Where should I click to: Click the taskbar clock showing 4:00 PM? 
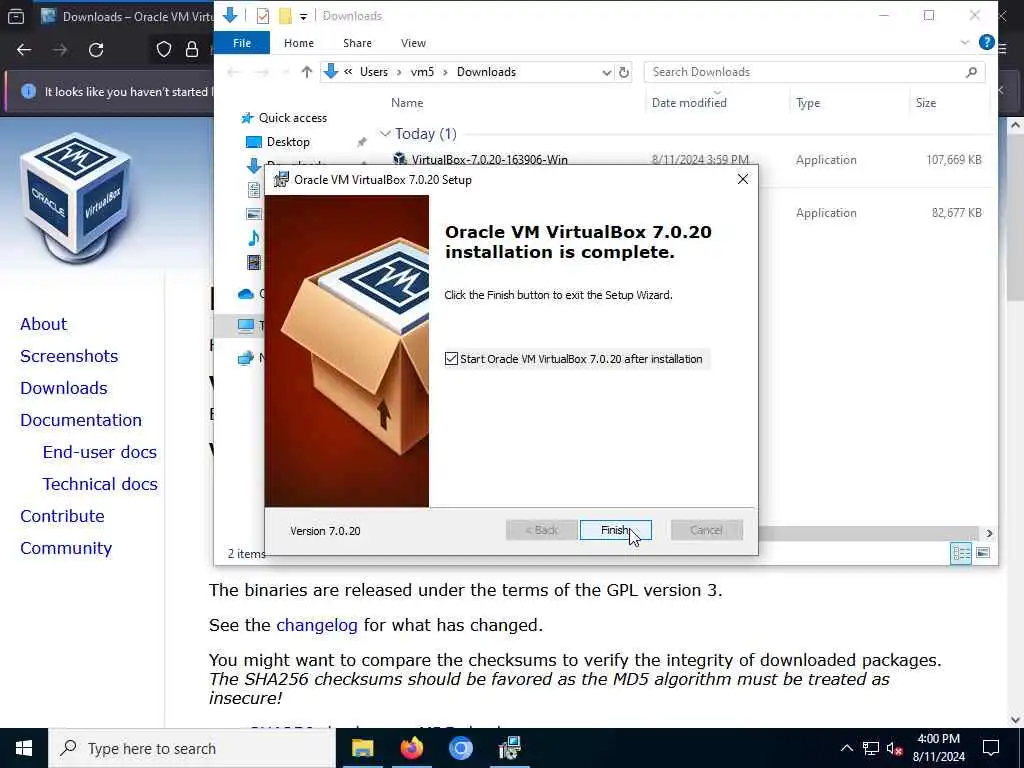(938, 748)
